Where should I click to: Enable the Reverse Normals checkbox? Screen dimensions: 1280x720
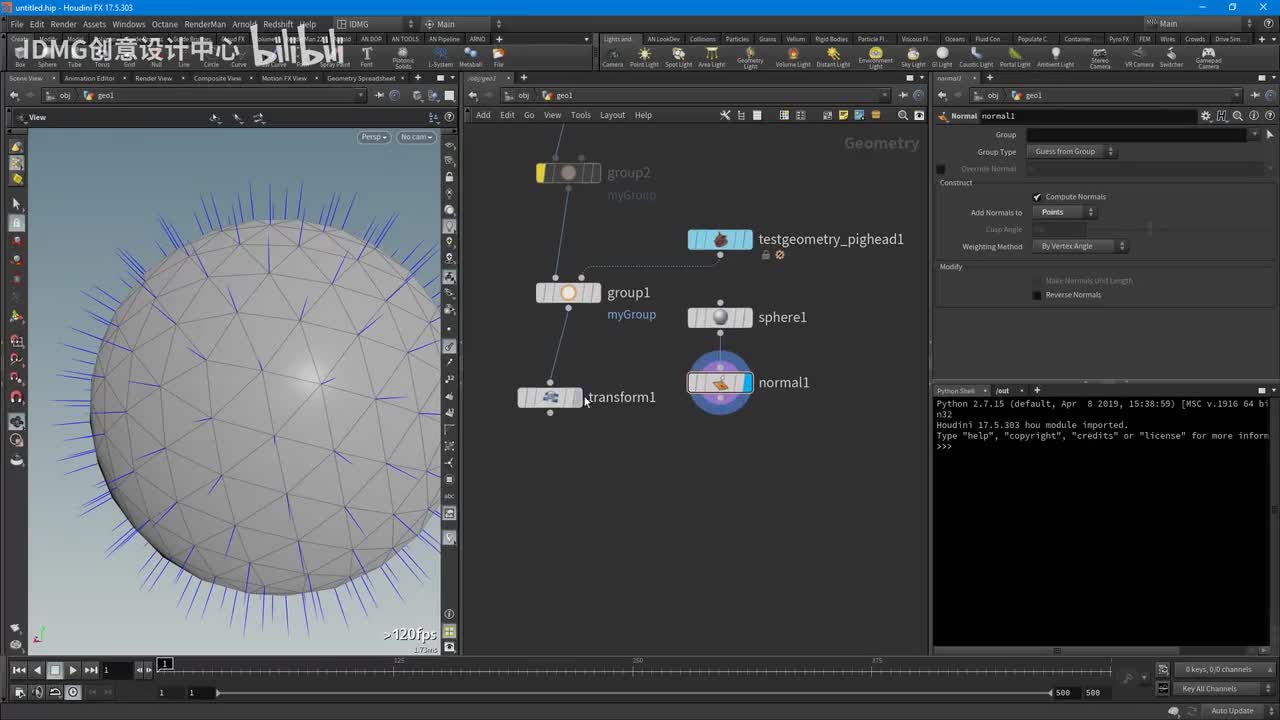click(1037, 295)
